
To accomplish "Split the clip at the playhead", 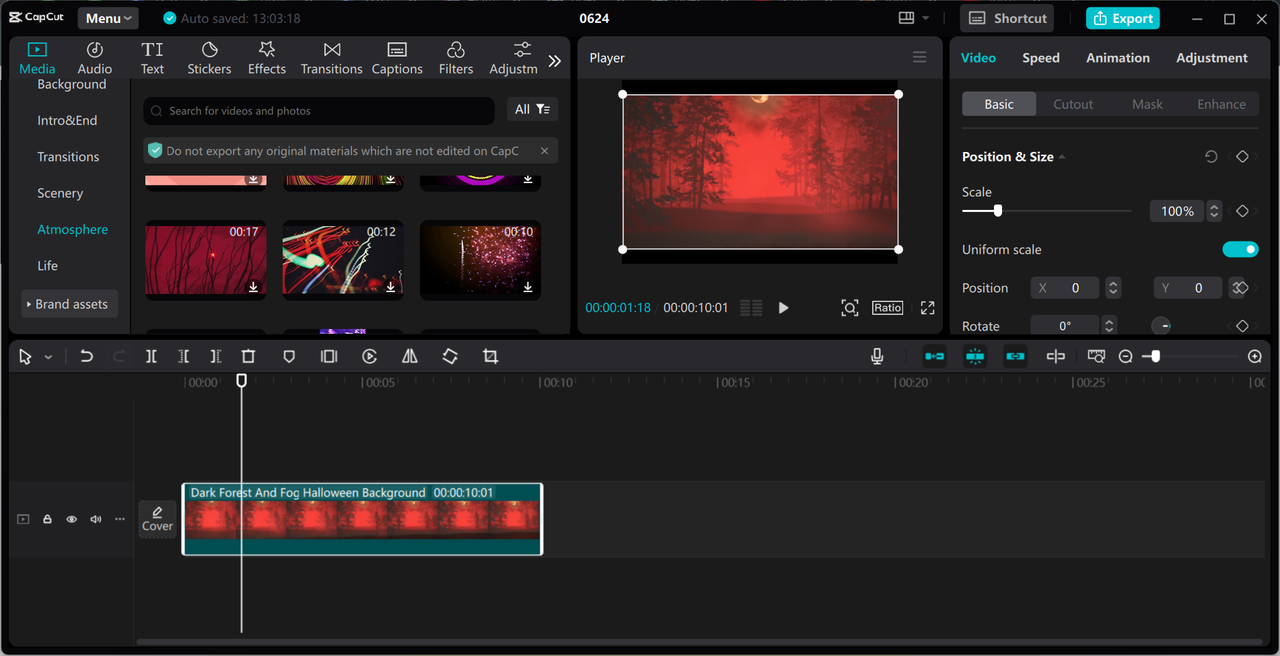I will (151, 356).
